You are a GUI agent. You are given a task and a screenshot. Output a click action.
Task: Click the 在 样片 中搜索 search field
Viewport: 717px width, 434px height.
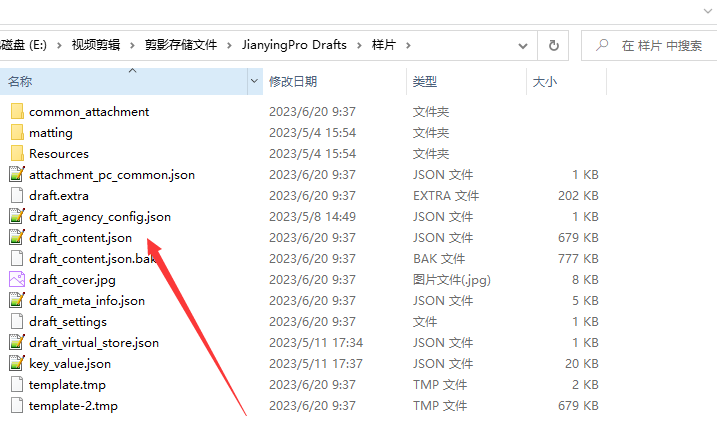[649, 45]
